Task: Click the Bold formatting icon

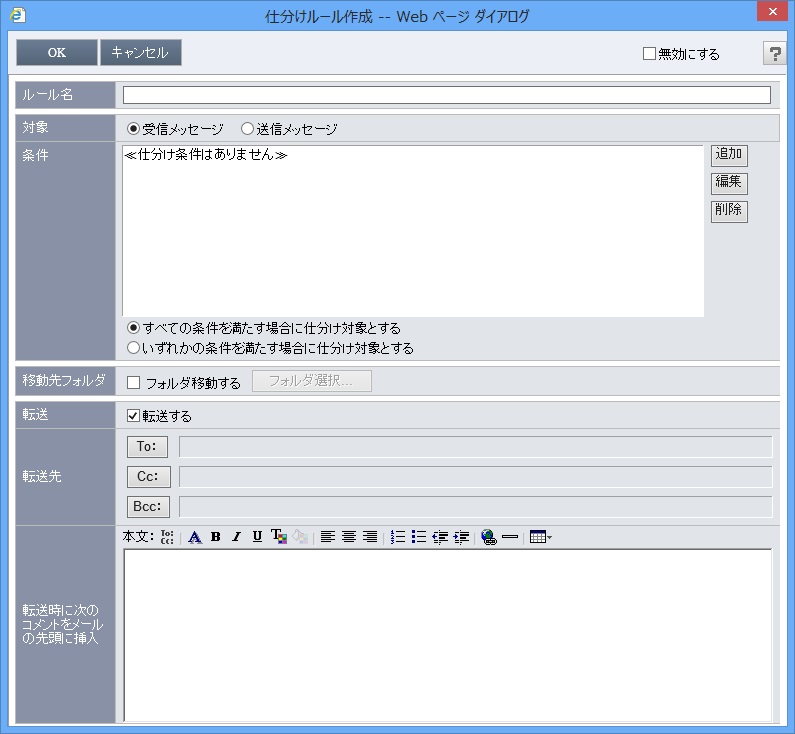Action: [216, 537]
